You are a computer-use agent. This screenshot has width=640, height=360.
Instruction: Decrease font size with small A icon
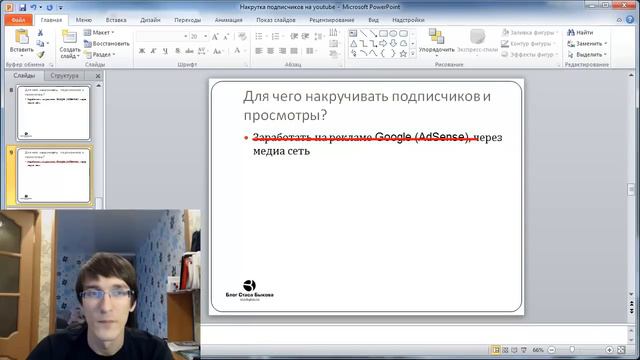[x=227, y=37]
